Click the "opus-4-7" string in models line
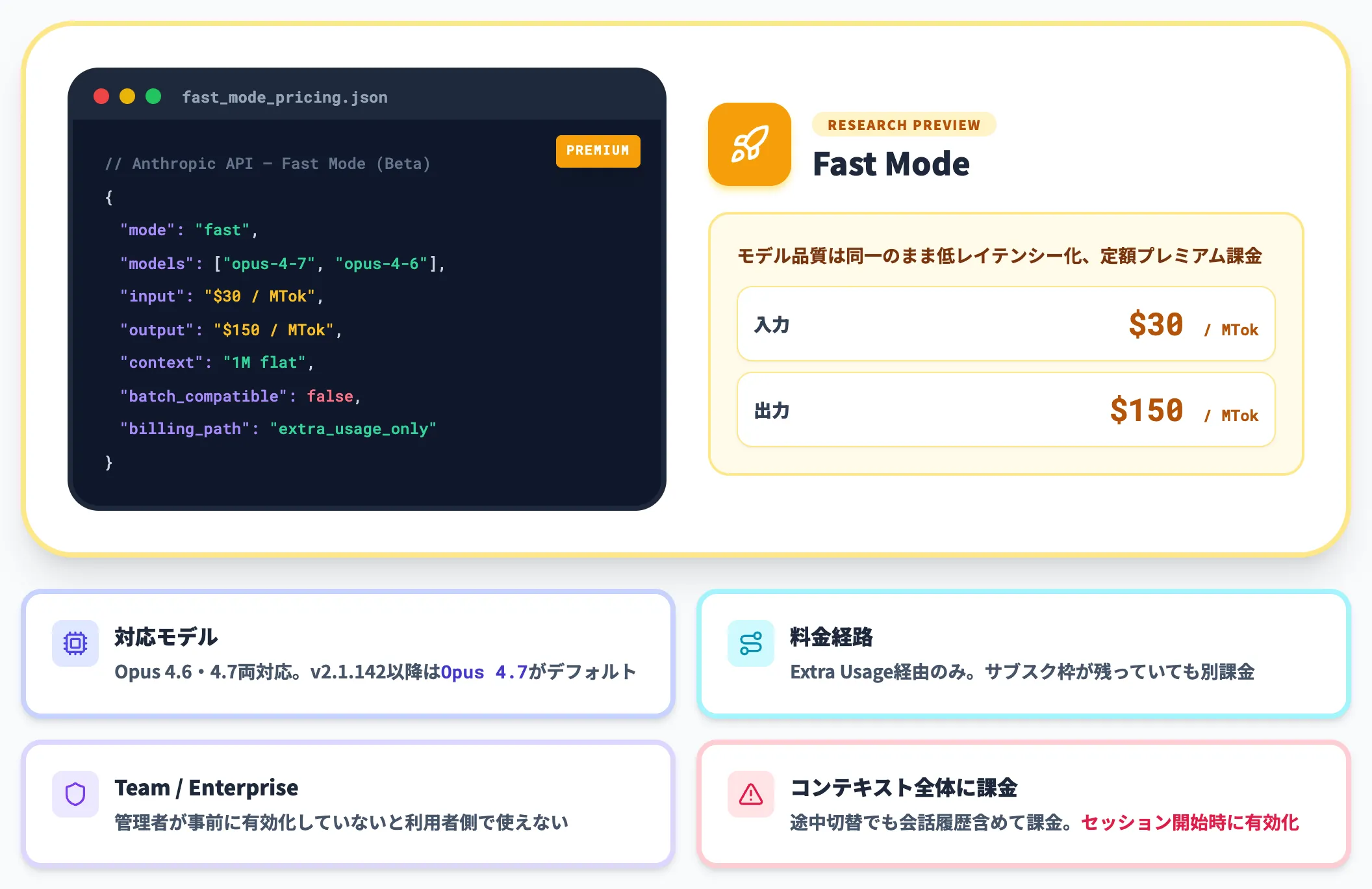This screenshot has width=1372, height=889. coord(269,264)
